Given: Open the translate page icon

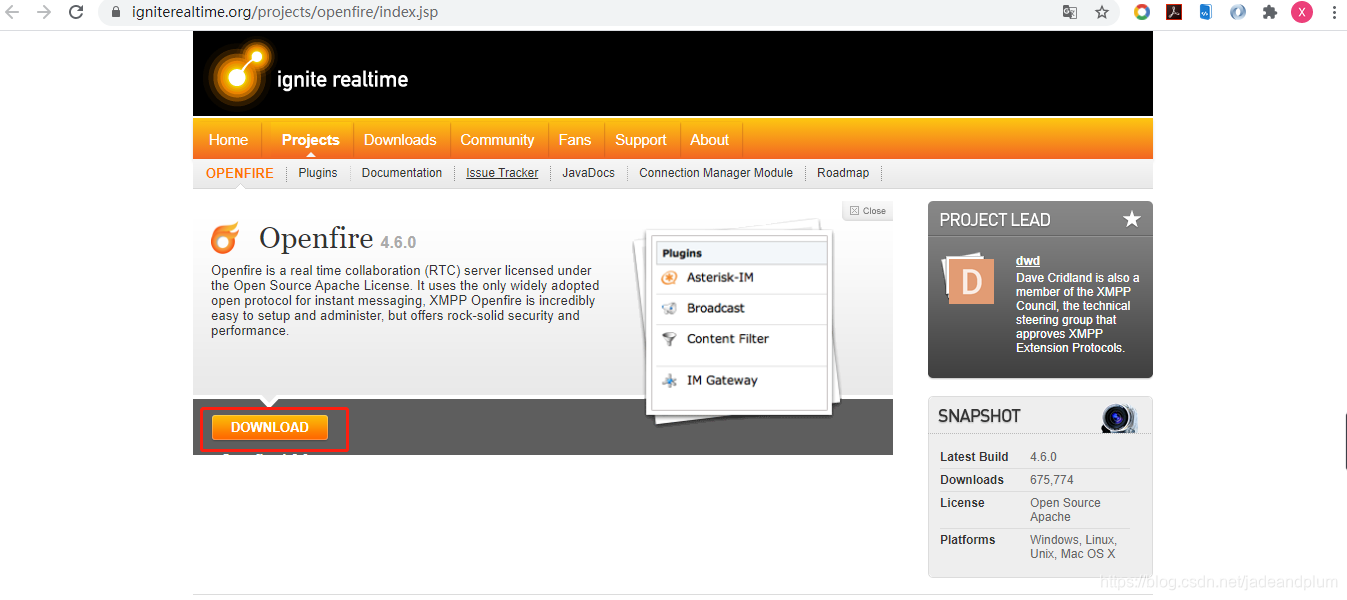Looking at the screenshot, I should pyautogui.click(x=1070, y=13).
